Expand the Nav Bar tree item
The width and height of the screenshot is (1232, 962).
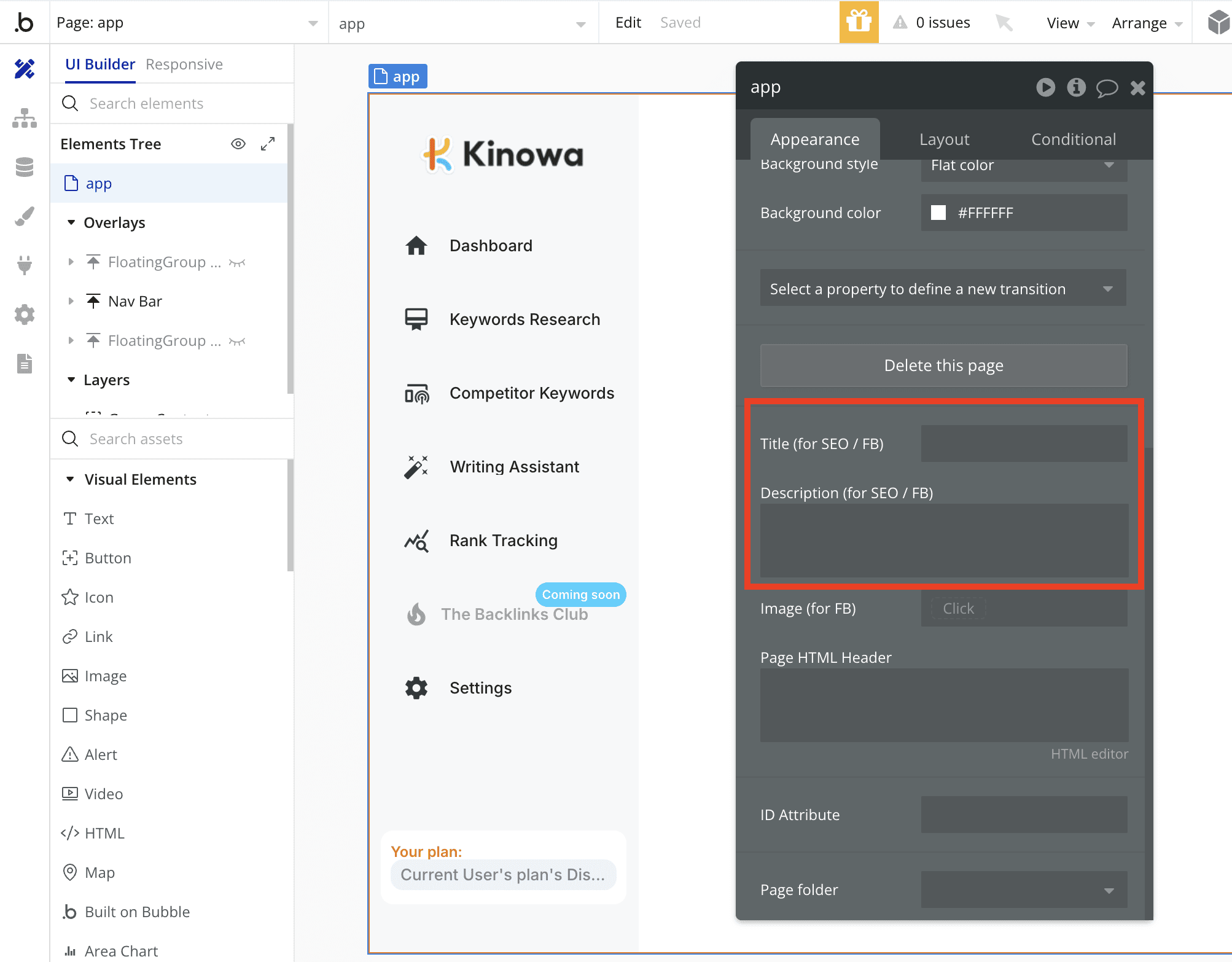click(x=71, y=301)
